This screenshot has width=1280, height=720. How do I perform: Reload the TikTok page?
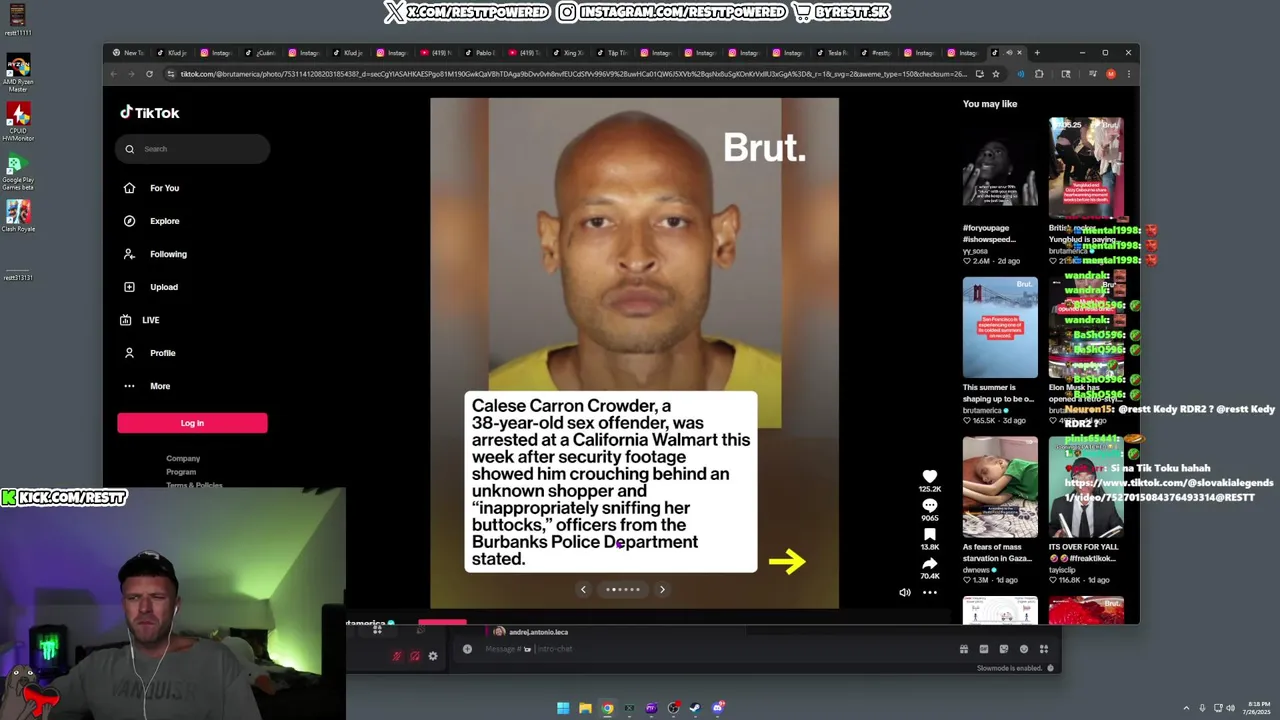[149, 74]
